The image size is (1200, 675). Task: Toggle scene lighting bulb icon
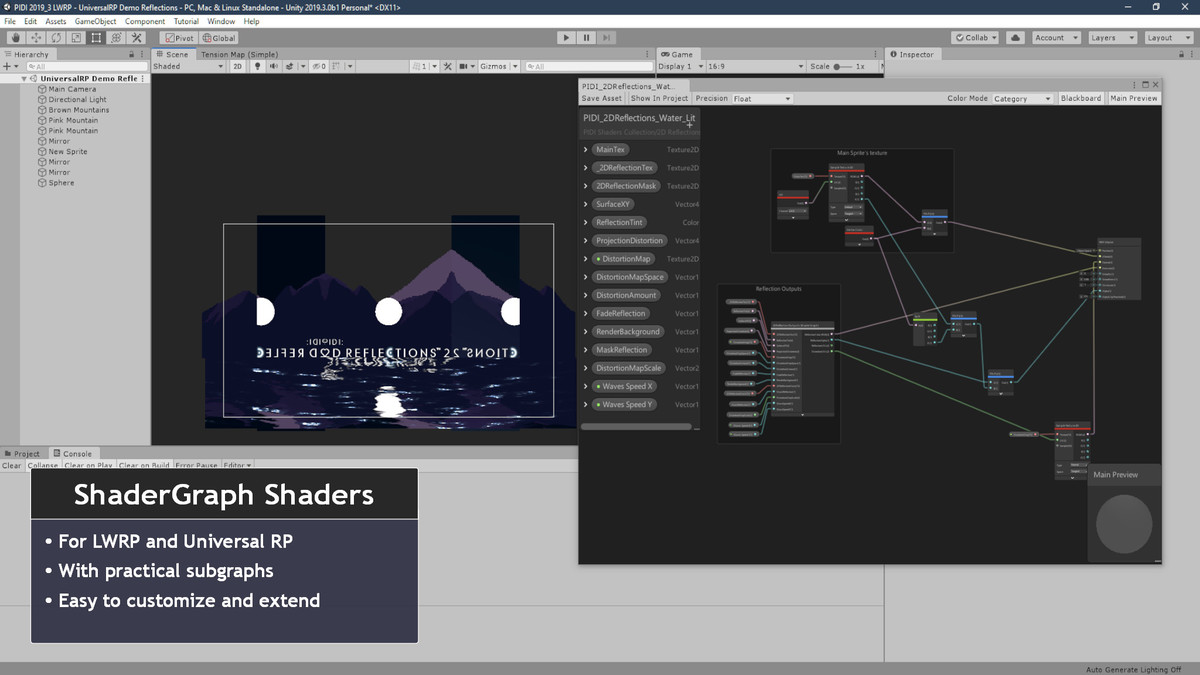pos(257,67)
